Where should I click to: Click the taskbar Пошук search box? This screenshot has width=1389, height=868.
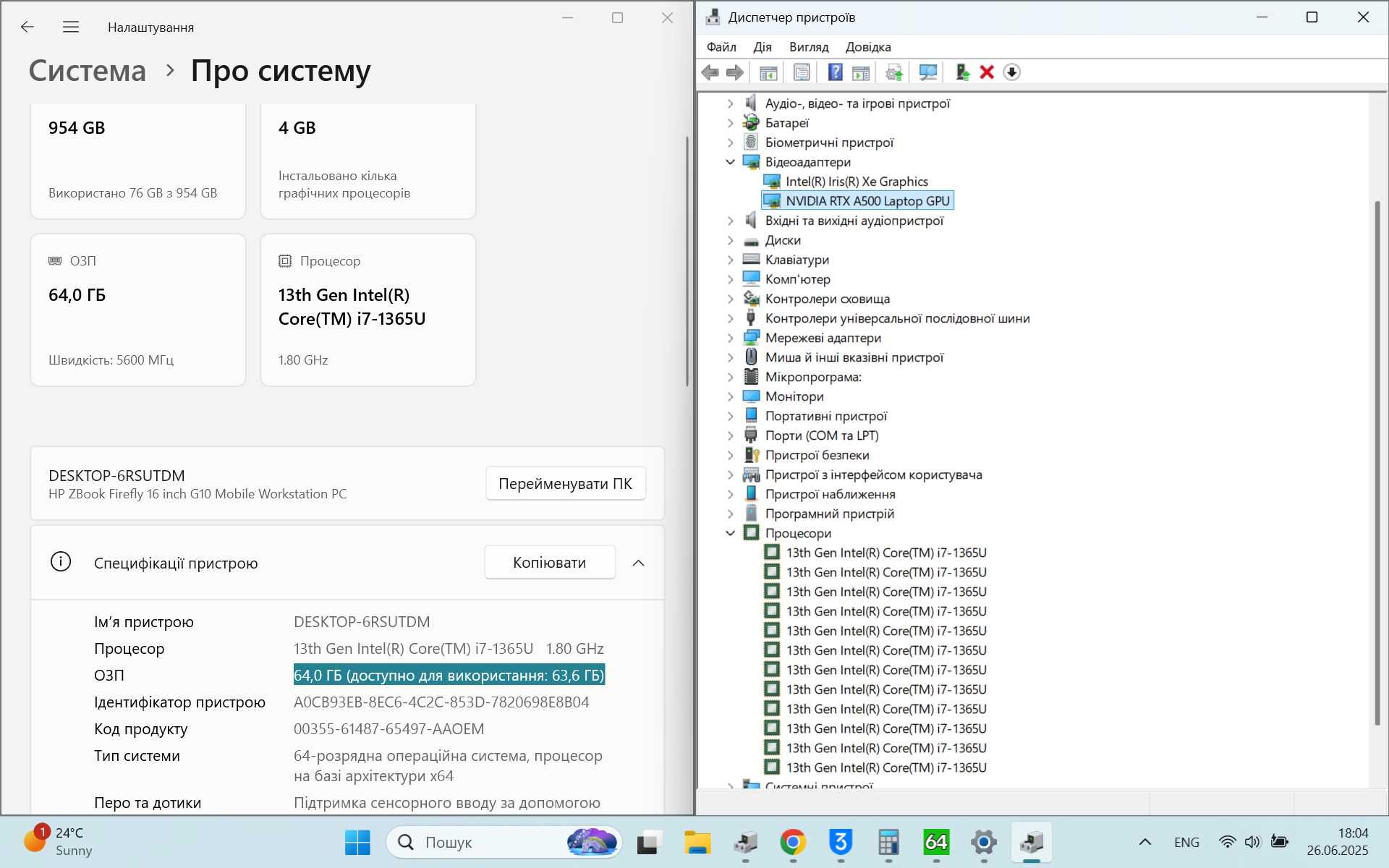(x=504, y=842)
